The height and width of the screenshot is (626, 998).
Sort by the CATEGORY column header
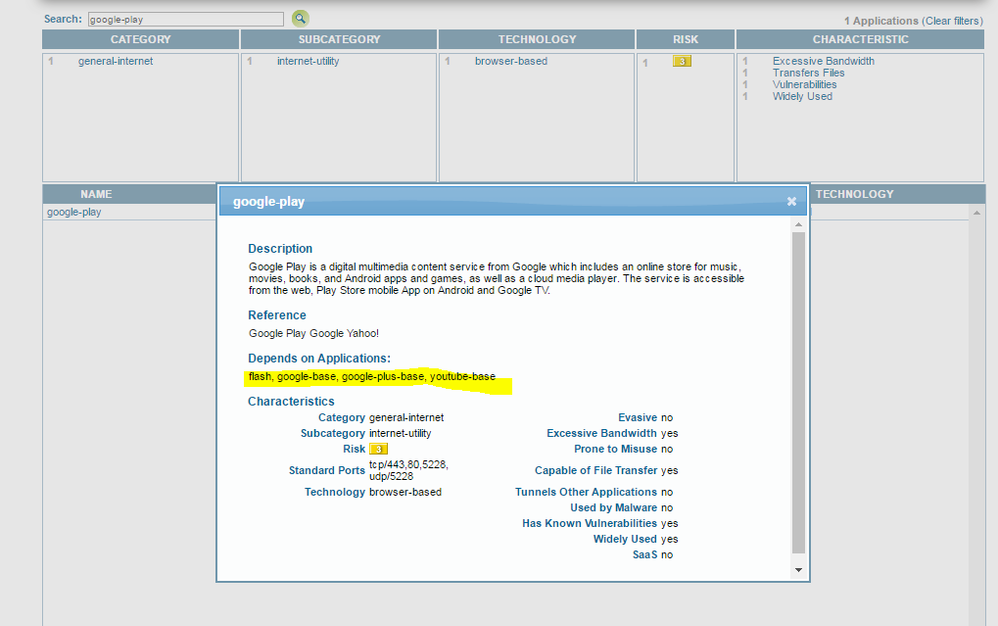click(141, 39)
